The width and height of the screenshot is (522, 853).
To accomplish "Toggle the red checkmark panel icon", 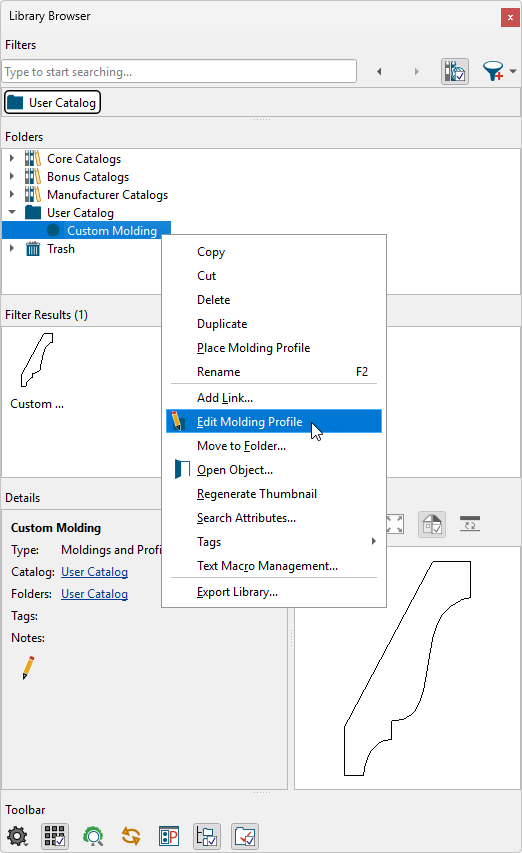I will 245,836.
